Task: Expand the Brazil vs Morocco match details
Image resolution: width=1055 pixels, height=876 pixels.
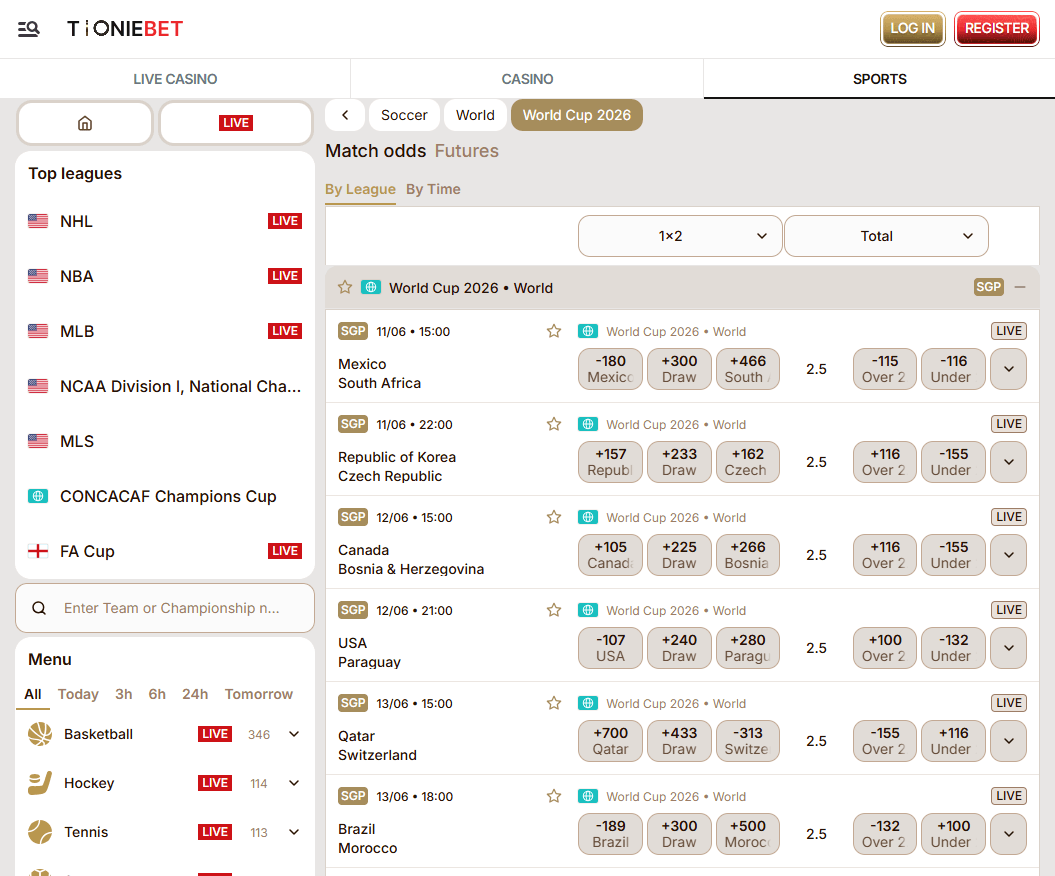Action: point(1008,834)
